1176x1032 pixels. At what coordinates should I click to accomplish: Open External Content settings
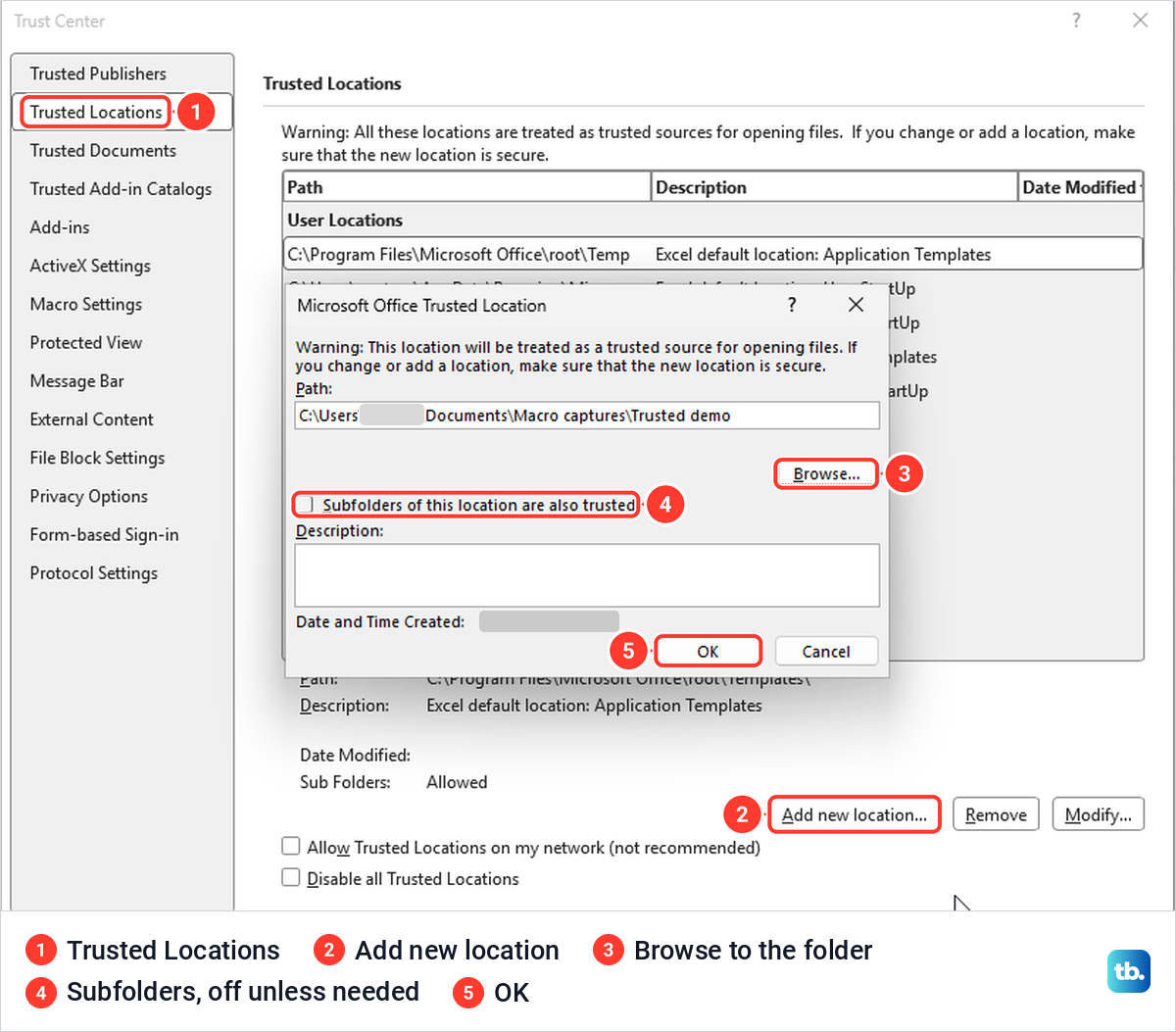[x=92, y=419]
